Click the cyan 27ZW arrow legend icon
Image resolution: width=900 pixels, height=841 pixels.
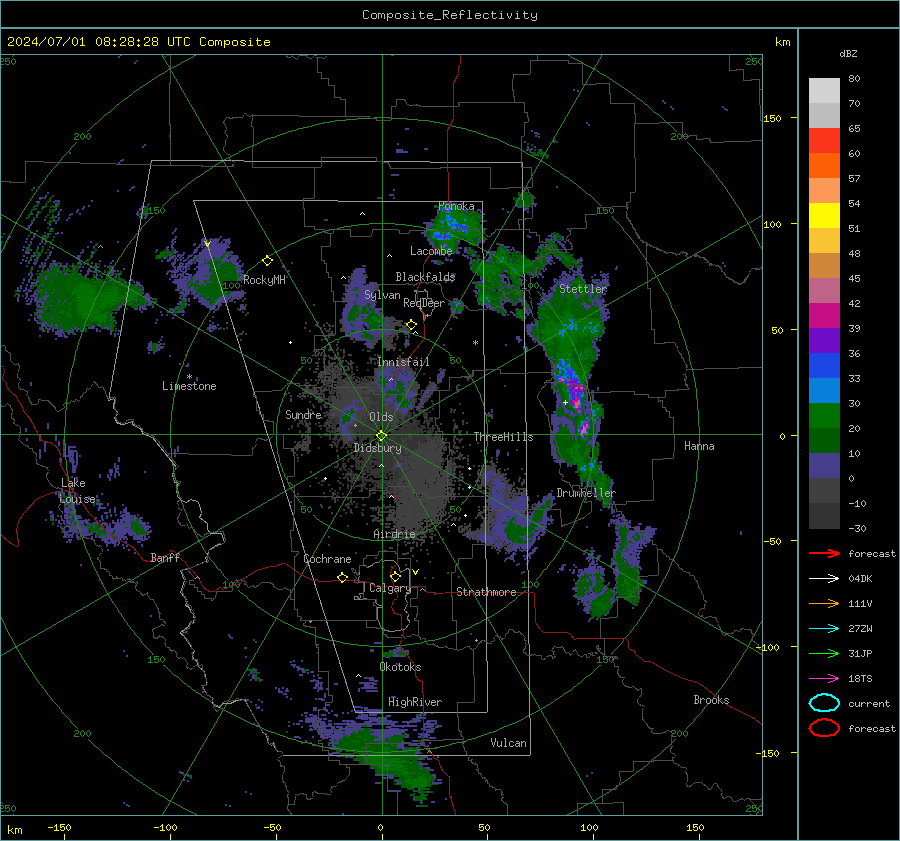coord(824,629)
